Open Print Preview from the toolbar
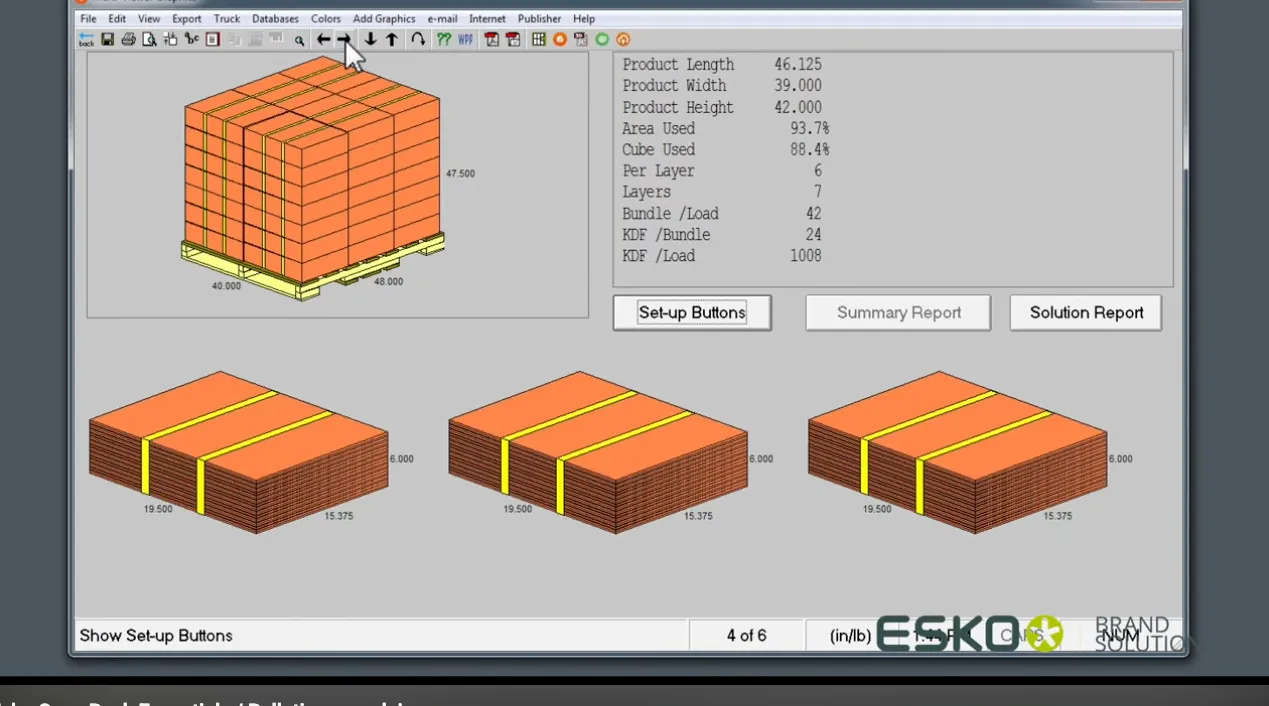1269x706 pixels. click(149, 40)
